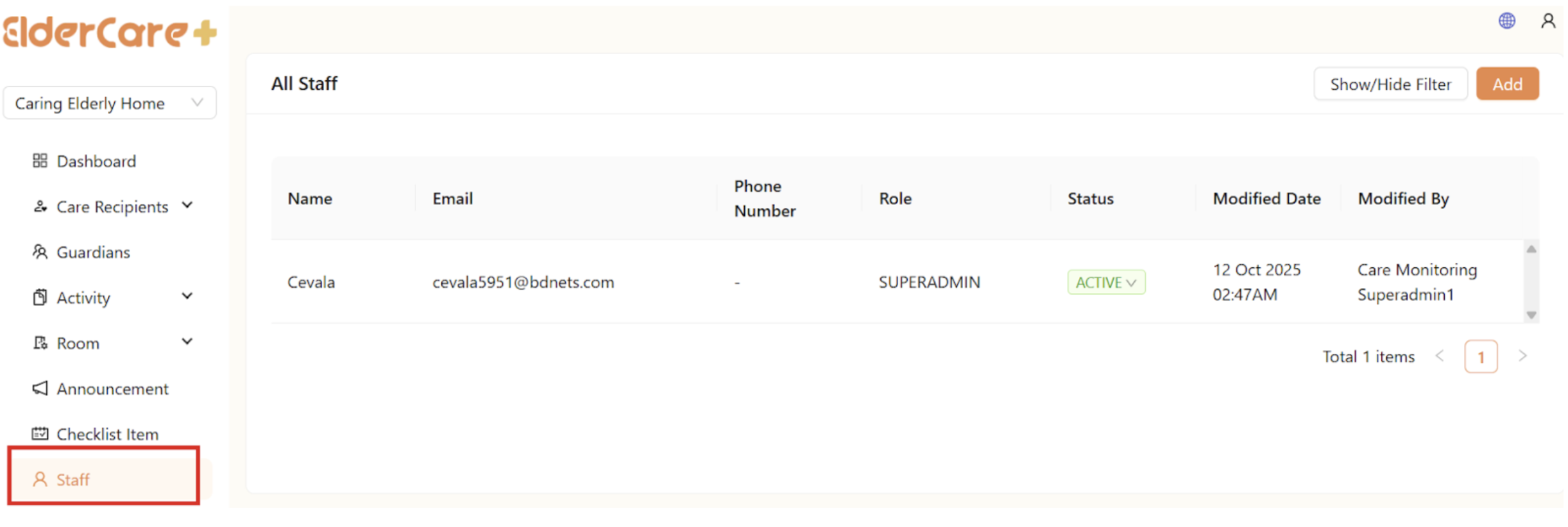Navigate to the Guardians menu item

[93, 251]
